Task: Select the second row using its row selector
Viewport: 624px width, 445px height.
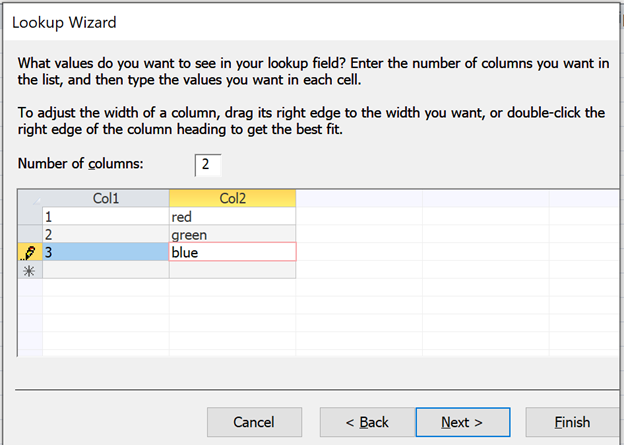Action: [x=29, y=235]
